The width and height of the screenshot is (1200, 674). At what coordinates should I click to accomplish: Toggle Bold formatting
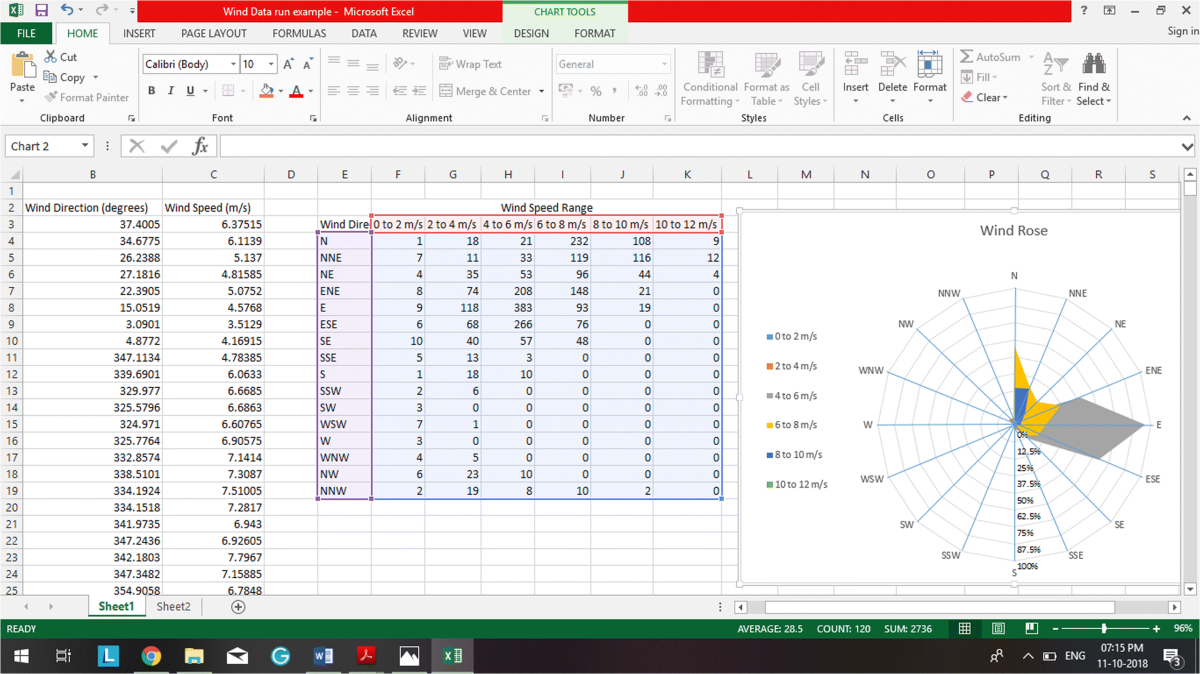coord(152,91)
